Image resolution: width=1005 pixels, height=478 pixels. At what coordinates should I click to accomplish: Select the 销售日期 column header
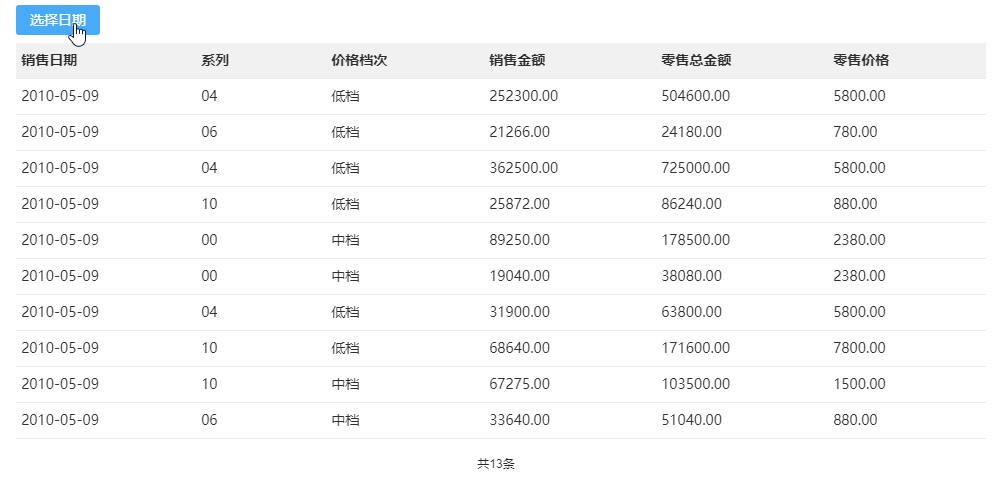tap(49, 60)
